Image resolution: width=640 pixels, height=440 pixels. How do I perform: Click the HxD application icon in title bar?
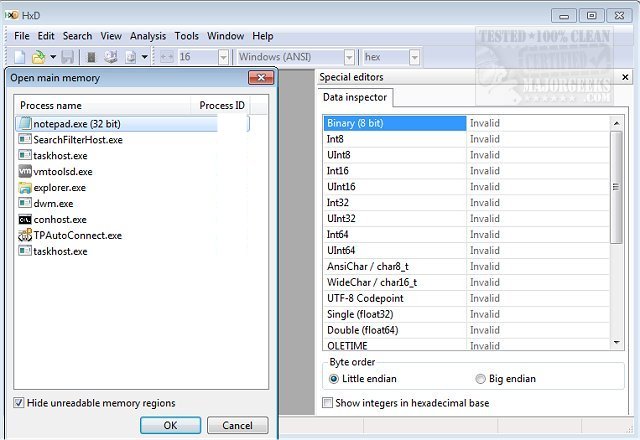tap(11, 16)
